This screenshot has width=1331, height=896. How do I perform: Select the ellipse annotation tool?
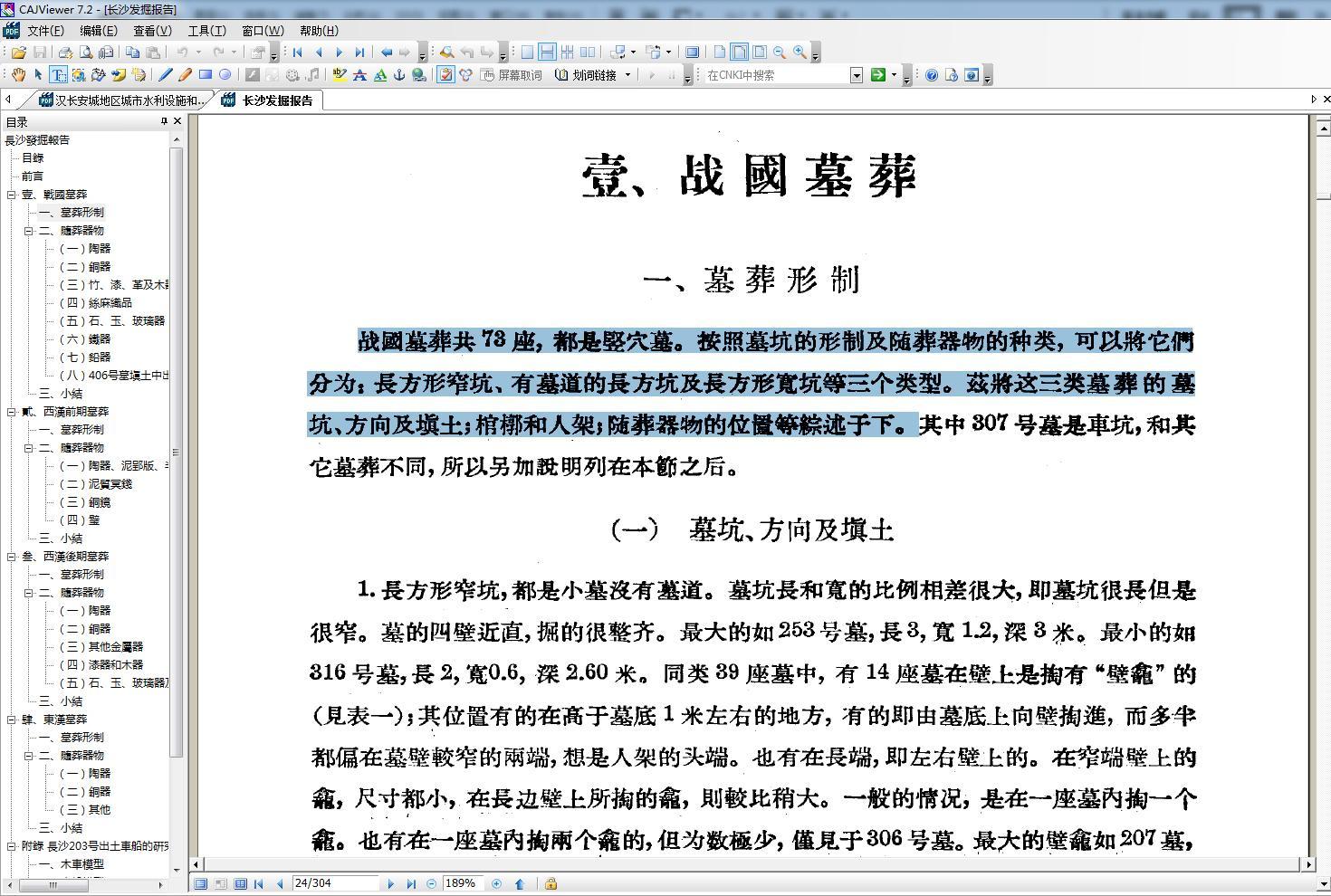click(225, 75)
